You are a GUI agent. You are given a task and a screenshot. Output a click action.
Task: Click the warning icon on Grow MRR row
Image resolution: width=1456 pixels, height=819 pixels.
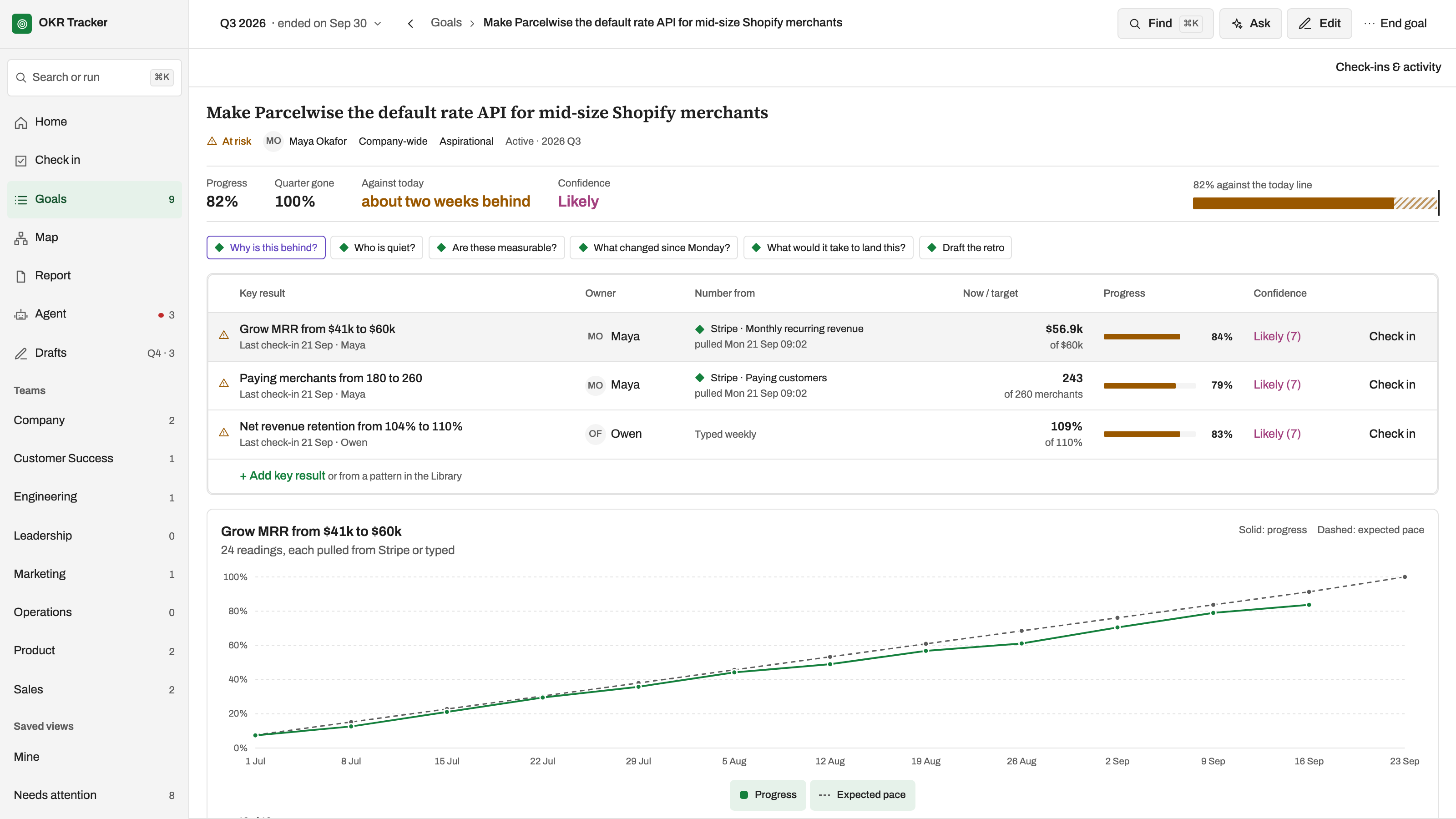pyautogui.click(x=224, y=335)
